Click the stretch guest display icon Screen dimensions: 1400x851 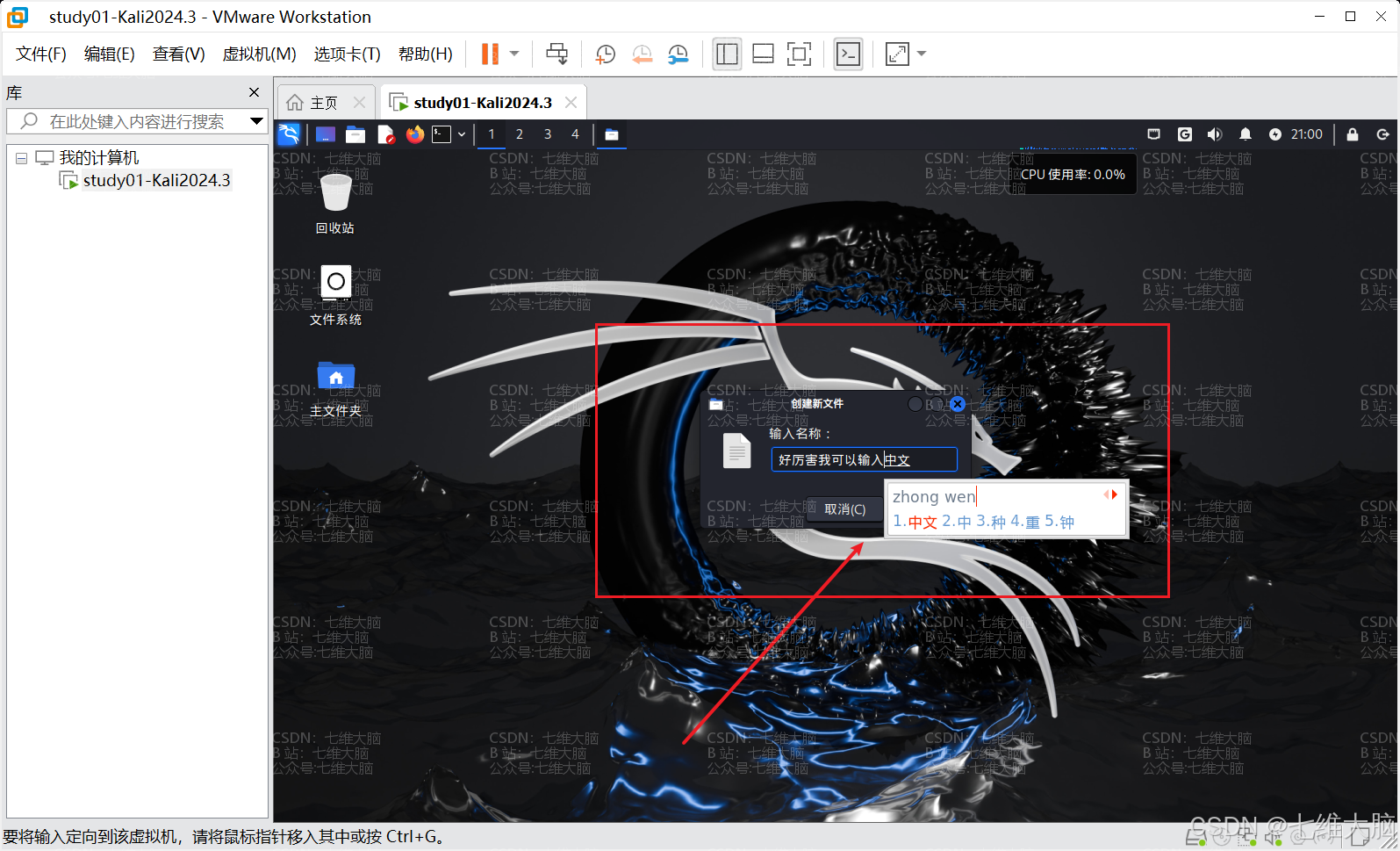coord(897,54)
